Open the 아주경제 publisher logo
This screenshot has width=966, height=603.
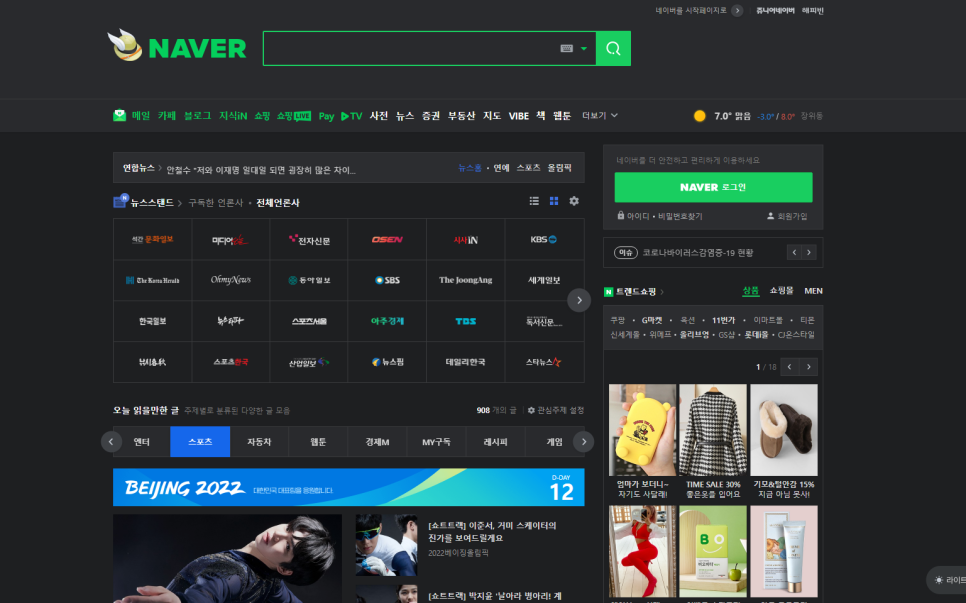(387, 321)
